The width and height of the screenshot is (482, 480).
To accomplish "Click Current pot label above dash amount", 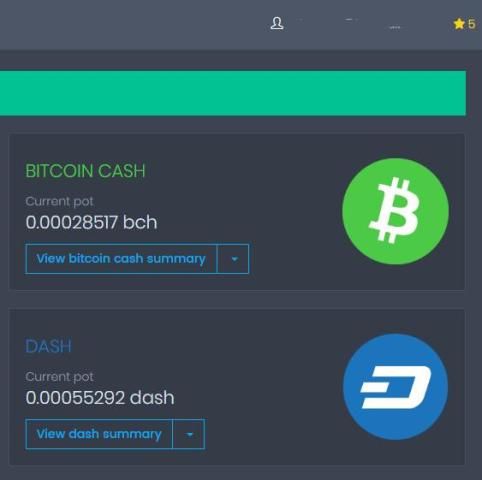I will [x=59, y=377].
